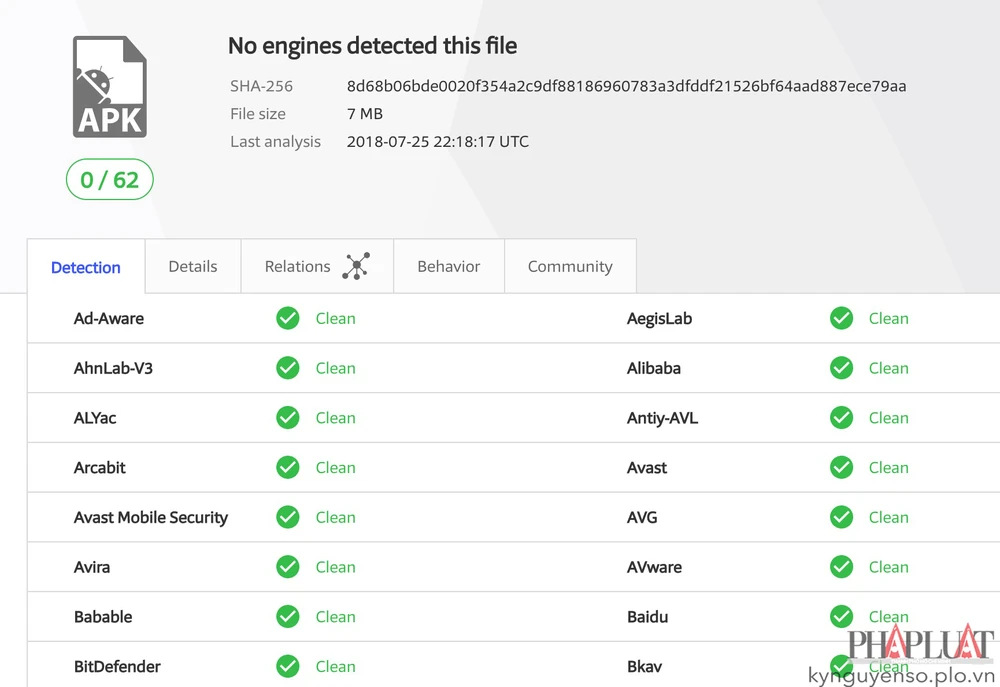
Task: Click the green checkmark beside Avira
Action: [x=288, y=567]
